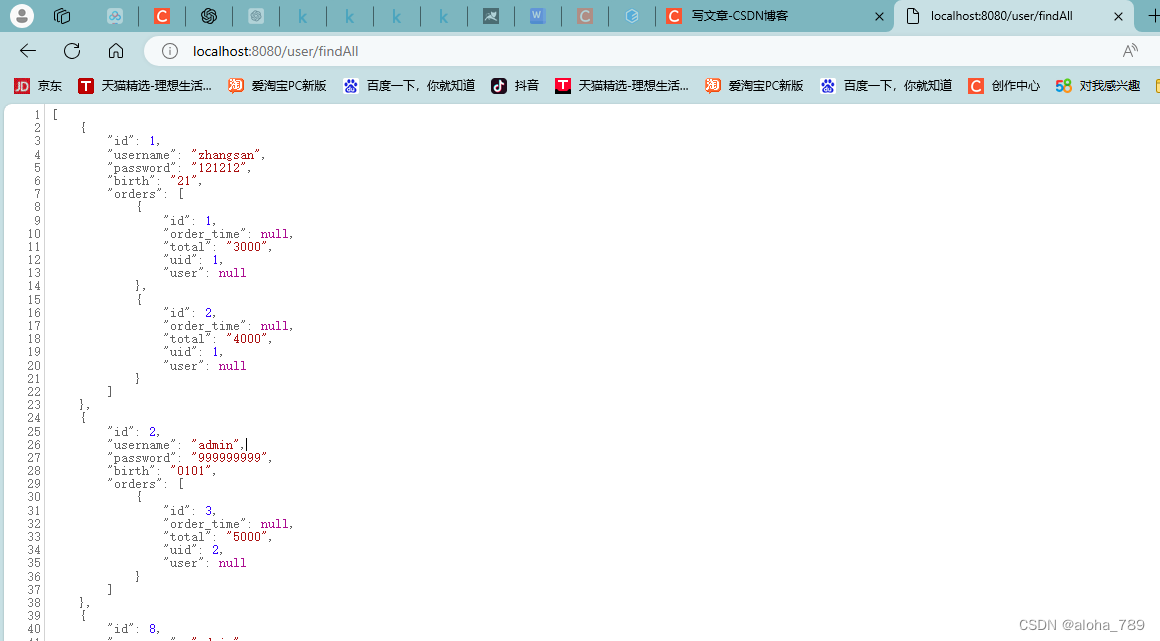Switch to the 写文章-CSDN博客 tab

click(x=774, y=16)
